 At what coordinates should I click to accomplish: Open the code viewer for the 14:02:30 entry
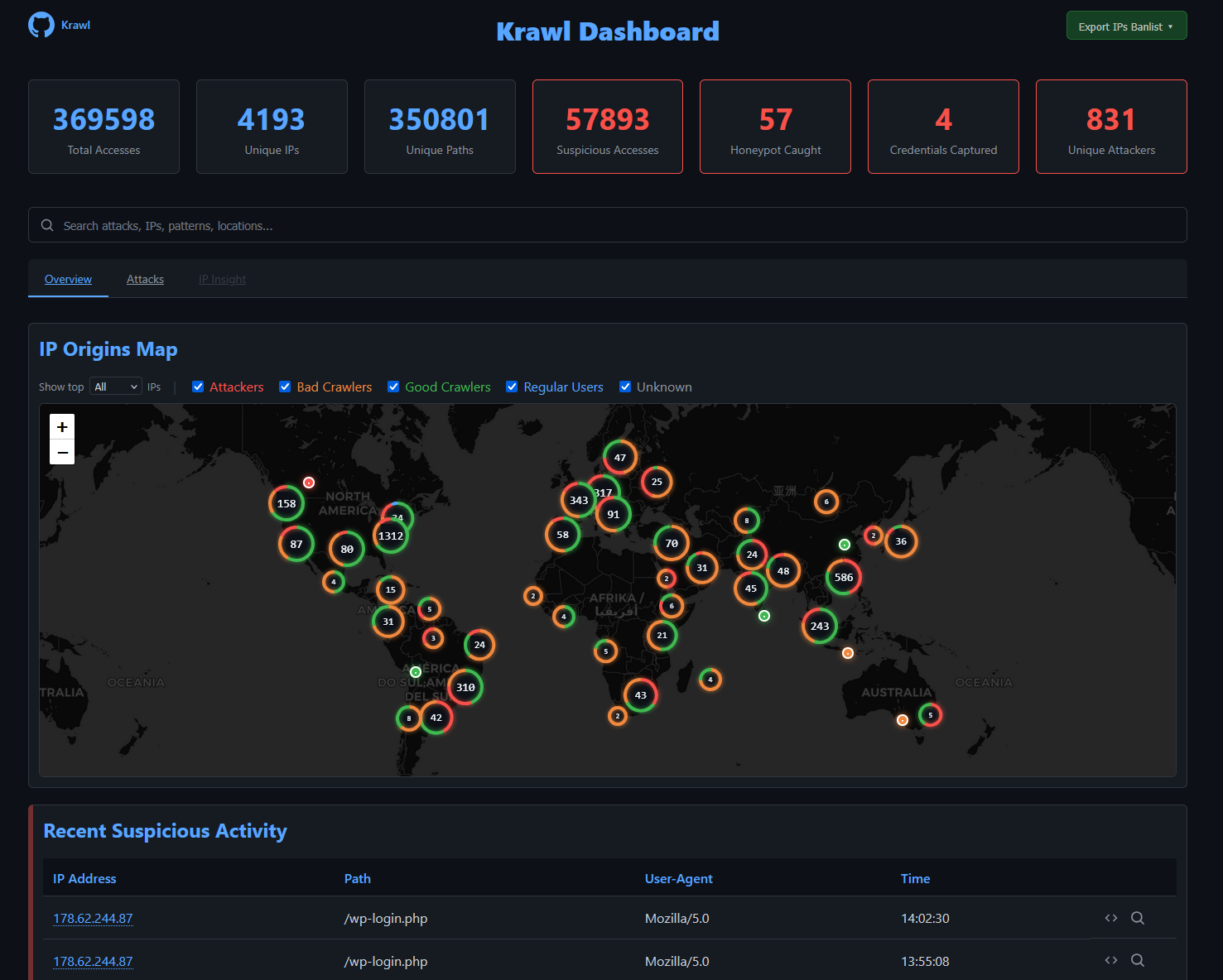click(x=1110, y=918)
